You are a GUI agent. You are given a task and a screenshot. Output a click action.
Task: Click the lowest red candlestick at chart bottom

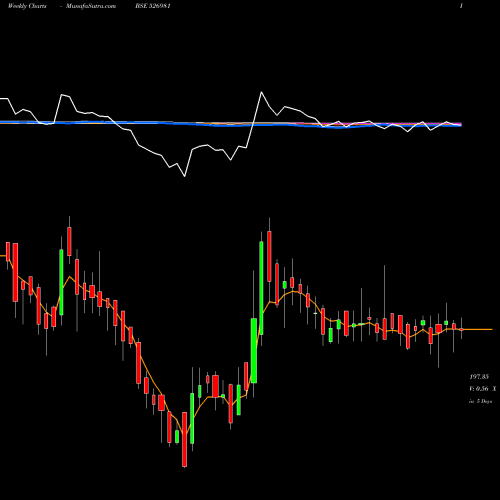(185, 439)
